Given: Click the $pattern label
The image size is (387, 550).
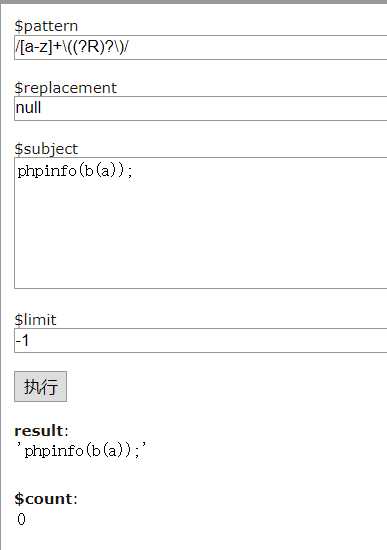Looking at the screenshot, I should click(46, 26).
